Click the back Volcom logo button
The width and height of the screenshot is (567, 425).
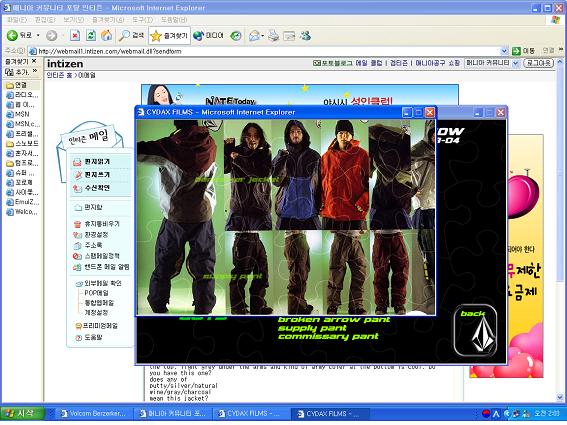pyautogui.click(x=476, y=330)
